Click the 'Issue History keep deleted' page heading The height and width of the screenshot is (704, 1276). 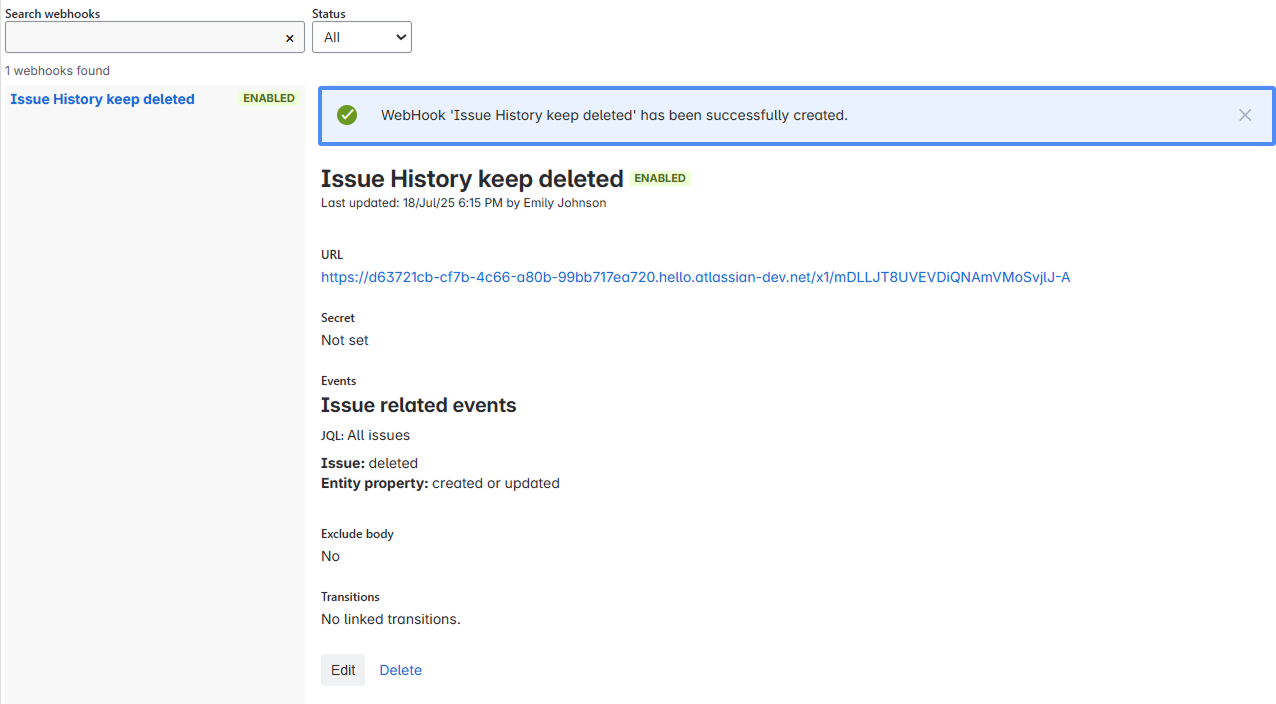pos(472,179)
